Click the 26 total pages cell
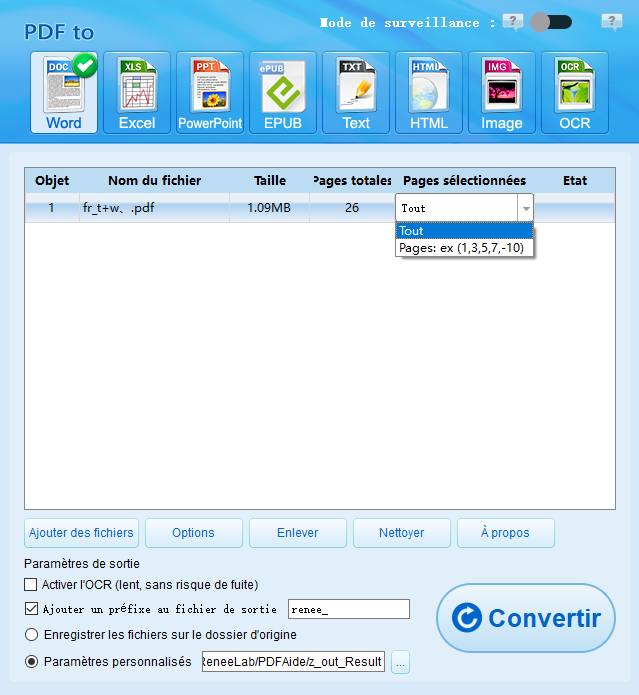Image resolution: width=639 pixels, height=695 pixels. (x=352, y=208)
